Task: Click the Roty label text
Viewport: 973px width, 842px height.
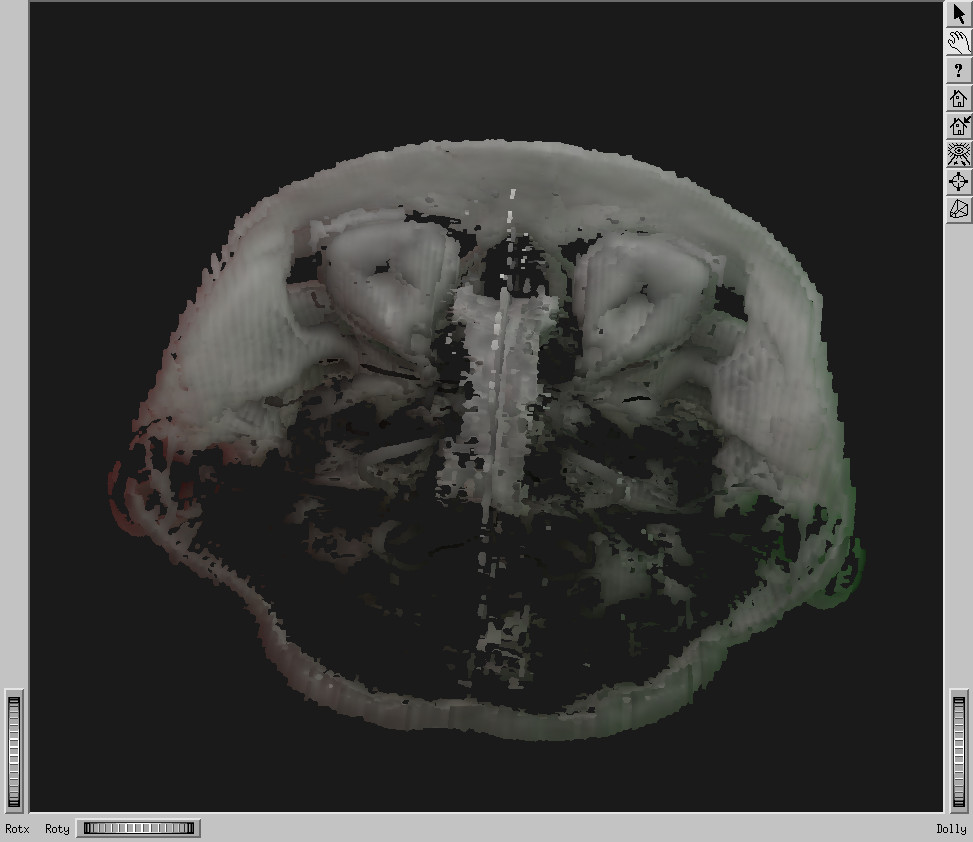Action: (x=57, y=829)
